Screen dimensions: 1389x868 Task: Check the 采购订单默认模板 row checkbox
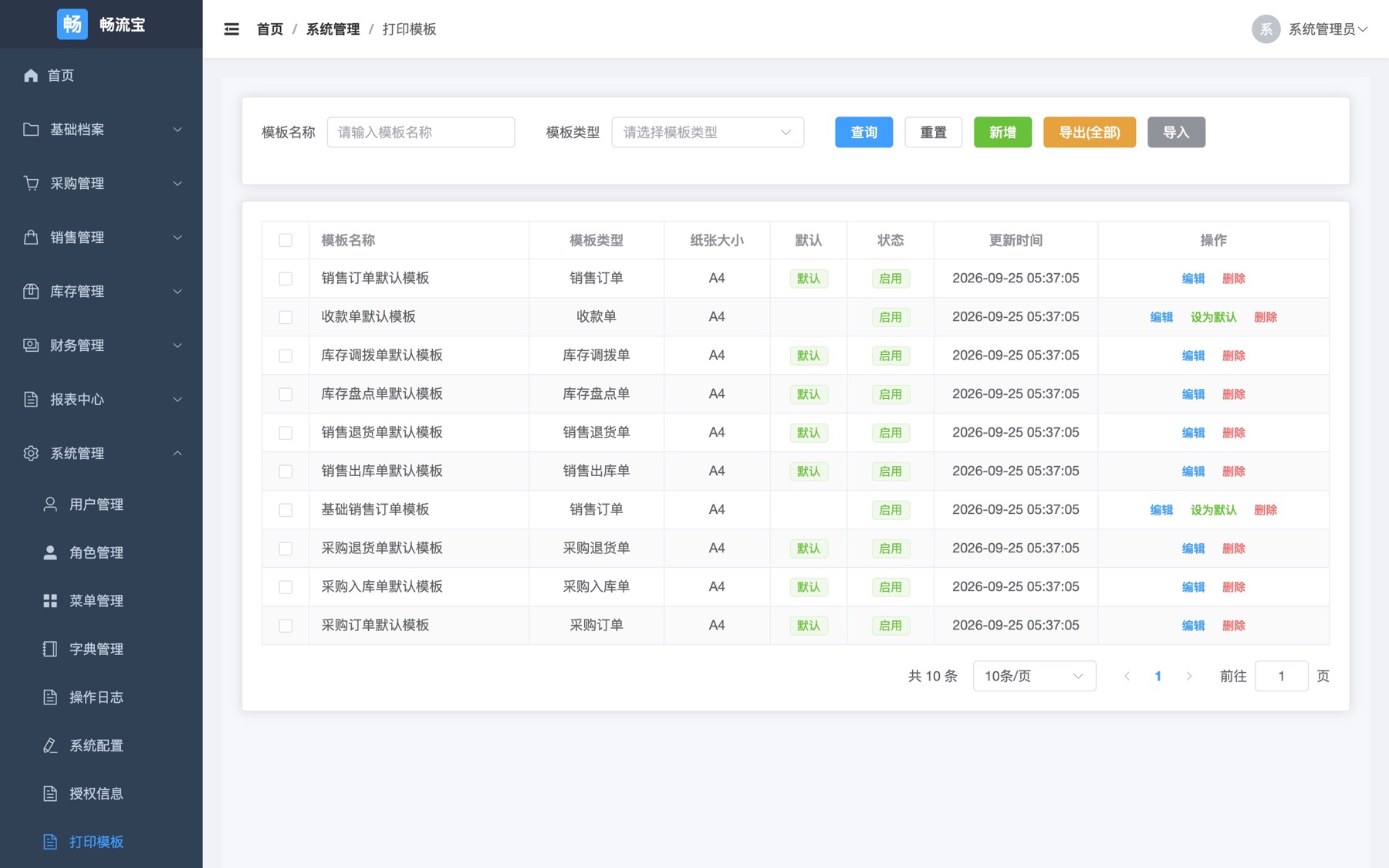286,626
